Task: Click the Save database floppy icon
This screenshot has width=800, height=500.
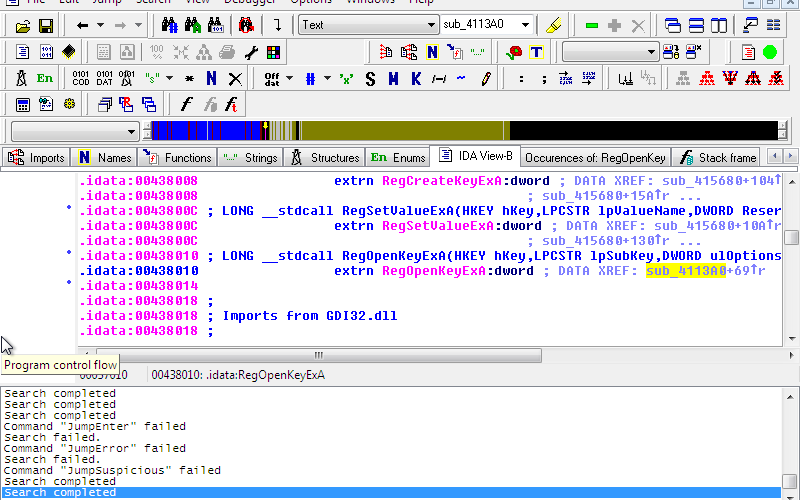Action: (x=46, y=25)
